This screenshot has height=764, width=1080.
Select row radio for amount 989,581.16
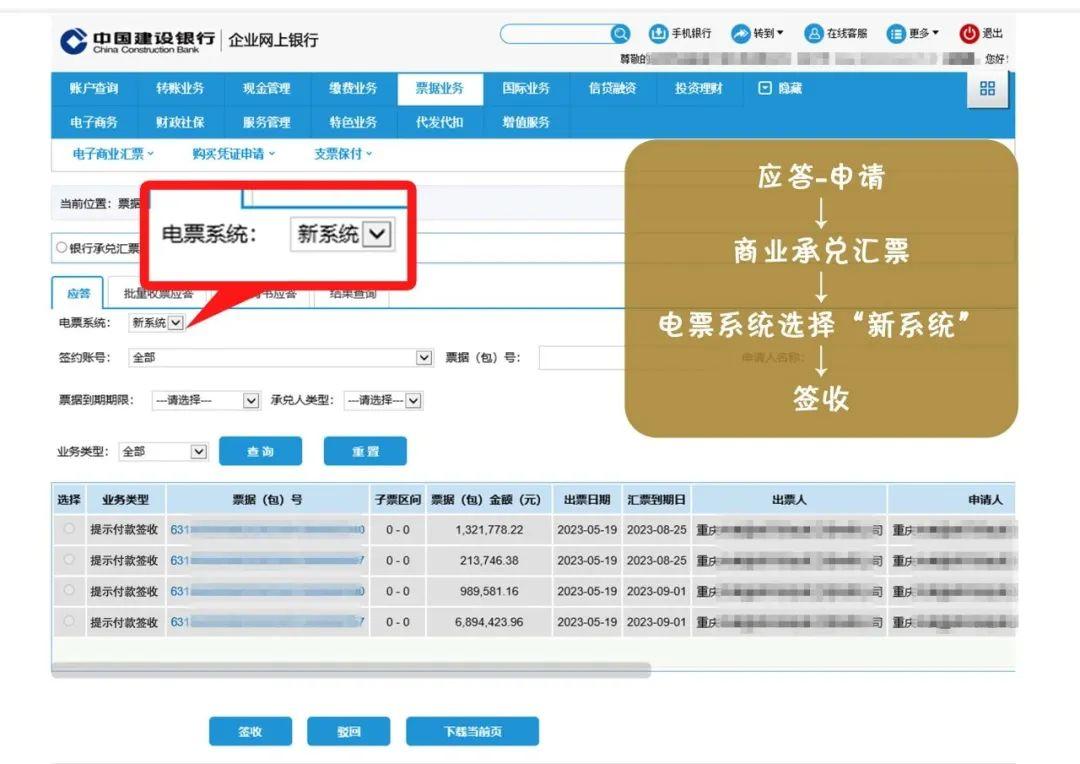69,590
